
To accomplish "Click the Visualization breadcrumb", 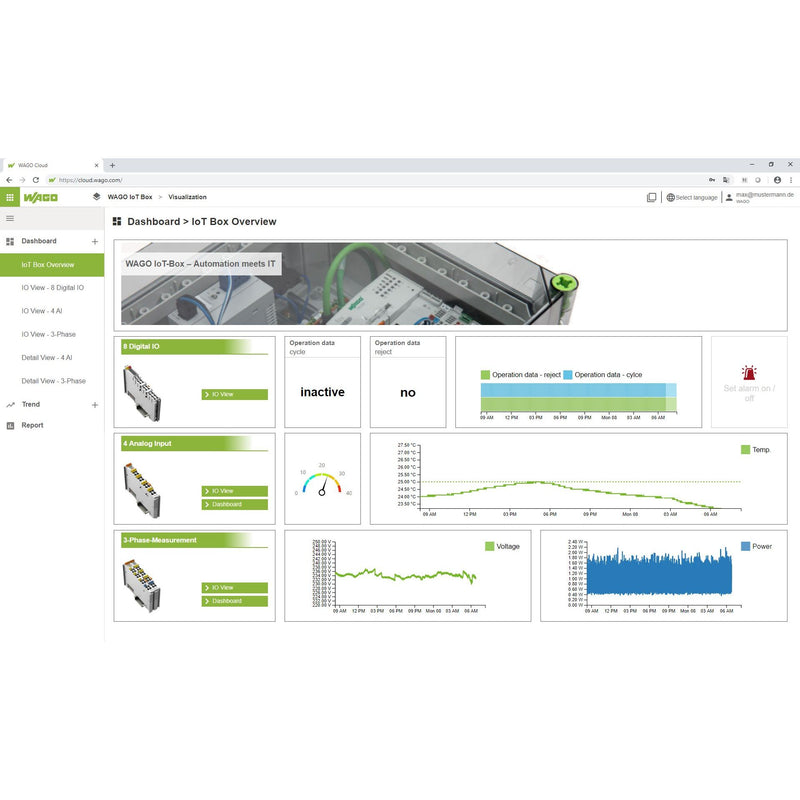I will [187, 197].
